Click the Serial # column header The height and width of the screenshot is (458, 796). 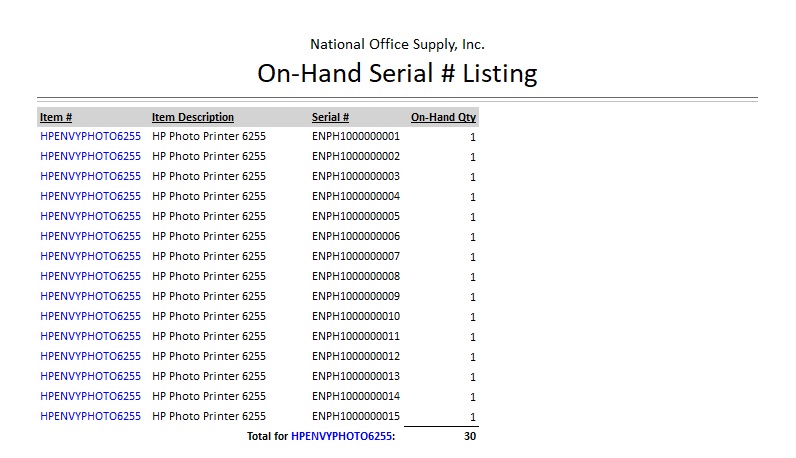coord(330,117)
